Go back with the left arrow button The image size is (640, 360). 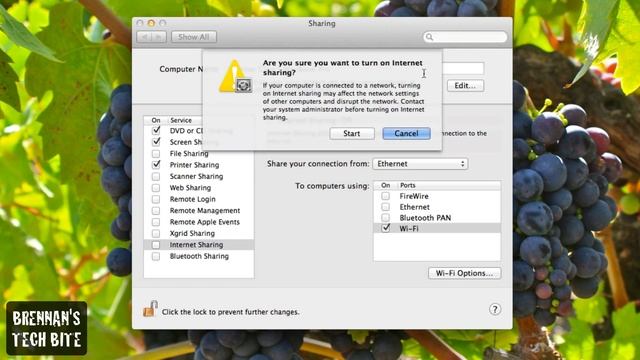[144, 37]
